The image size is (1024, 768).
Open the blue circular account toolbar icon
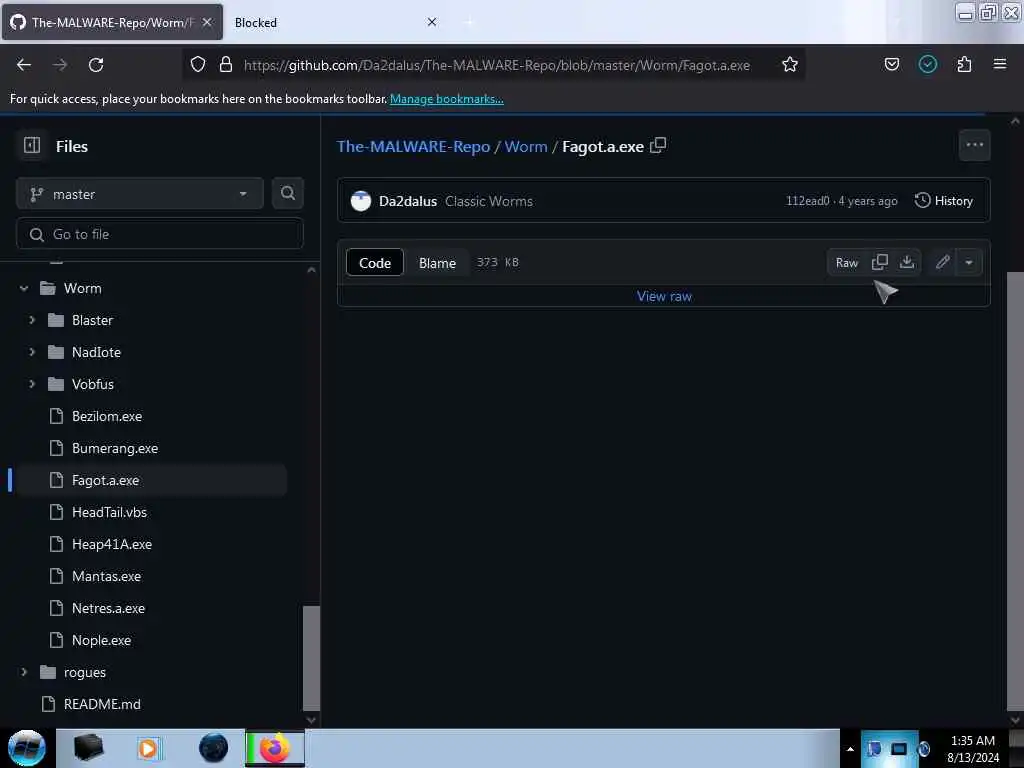coord(927,64)
